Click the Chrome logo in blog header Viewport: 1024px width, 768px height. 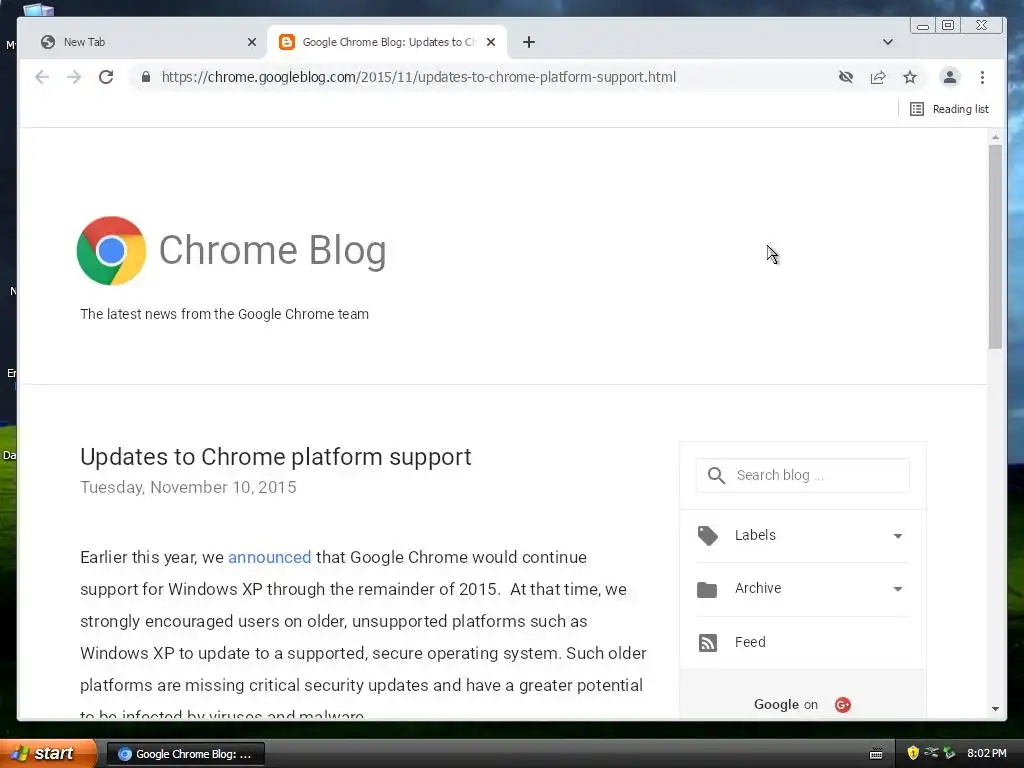(111, 251)
